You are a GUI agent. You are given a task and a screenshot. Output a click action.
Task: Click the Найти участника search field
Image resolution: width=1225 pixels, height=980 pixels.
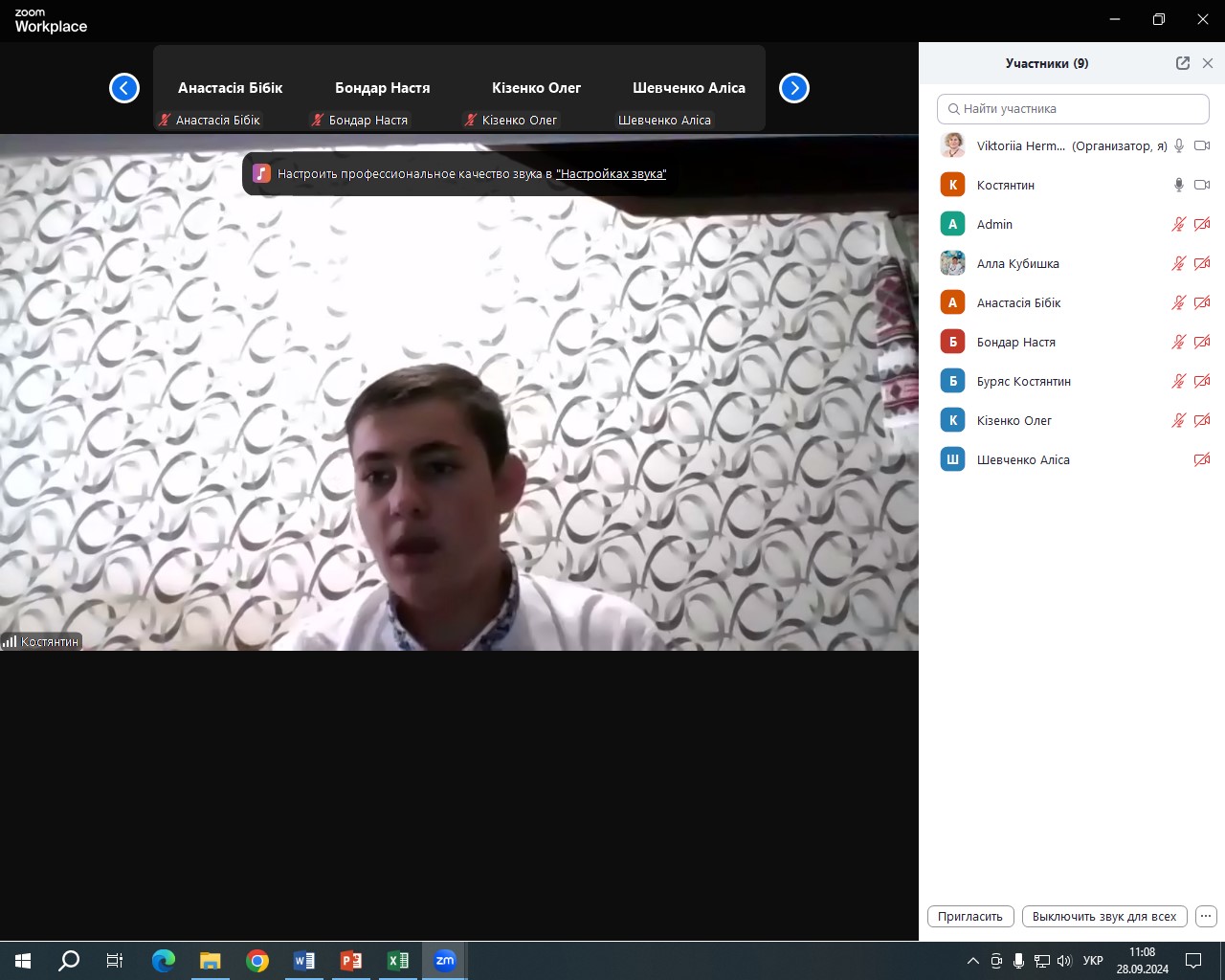[x=1073, y=108]
